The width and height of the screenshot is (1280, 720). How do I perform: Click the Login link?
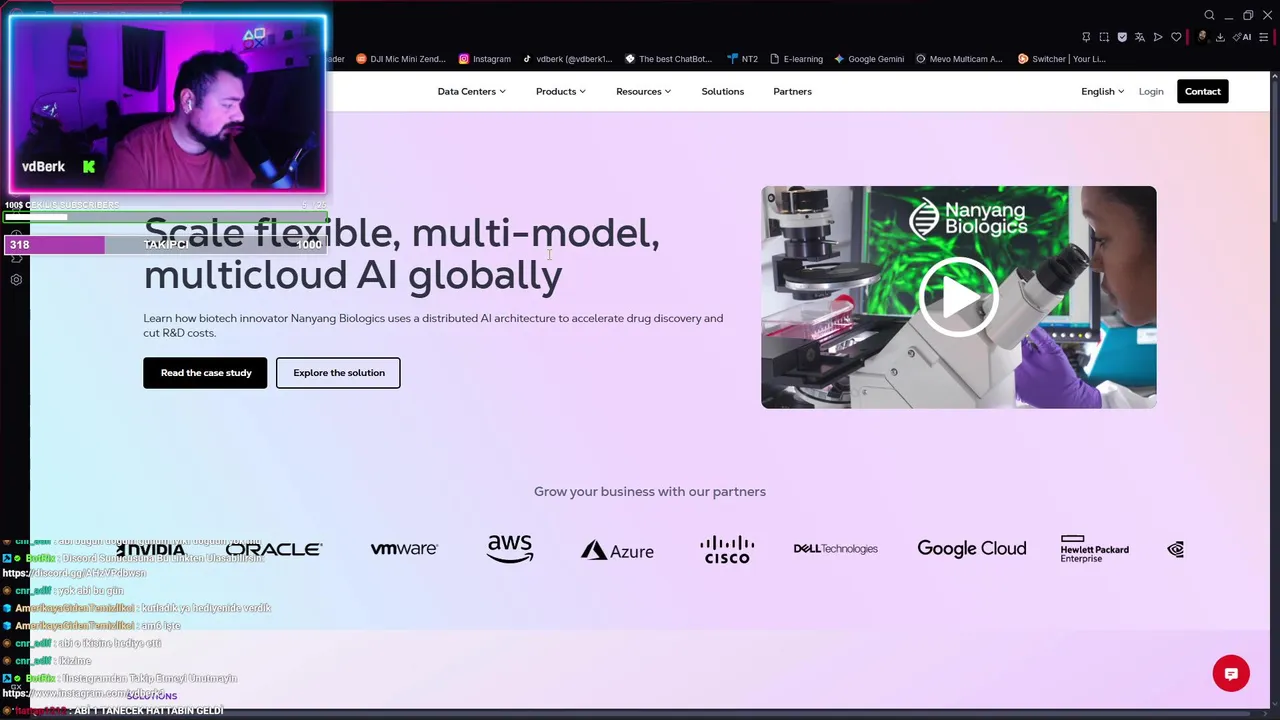click(x=1151, y=91)
